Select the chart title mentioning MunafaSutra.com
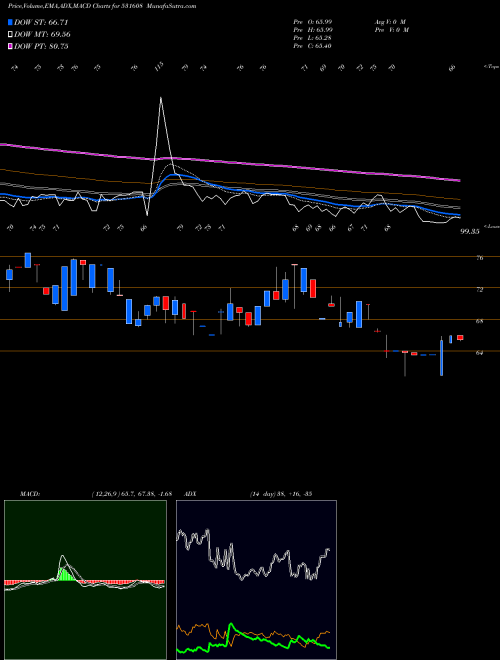 [x=102, y=6]
